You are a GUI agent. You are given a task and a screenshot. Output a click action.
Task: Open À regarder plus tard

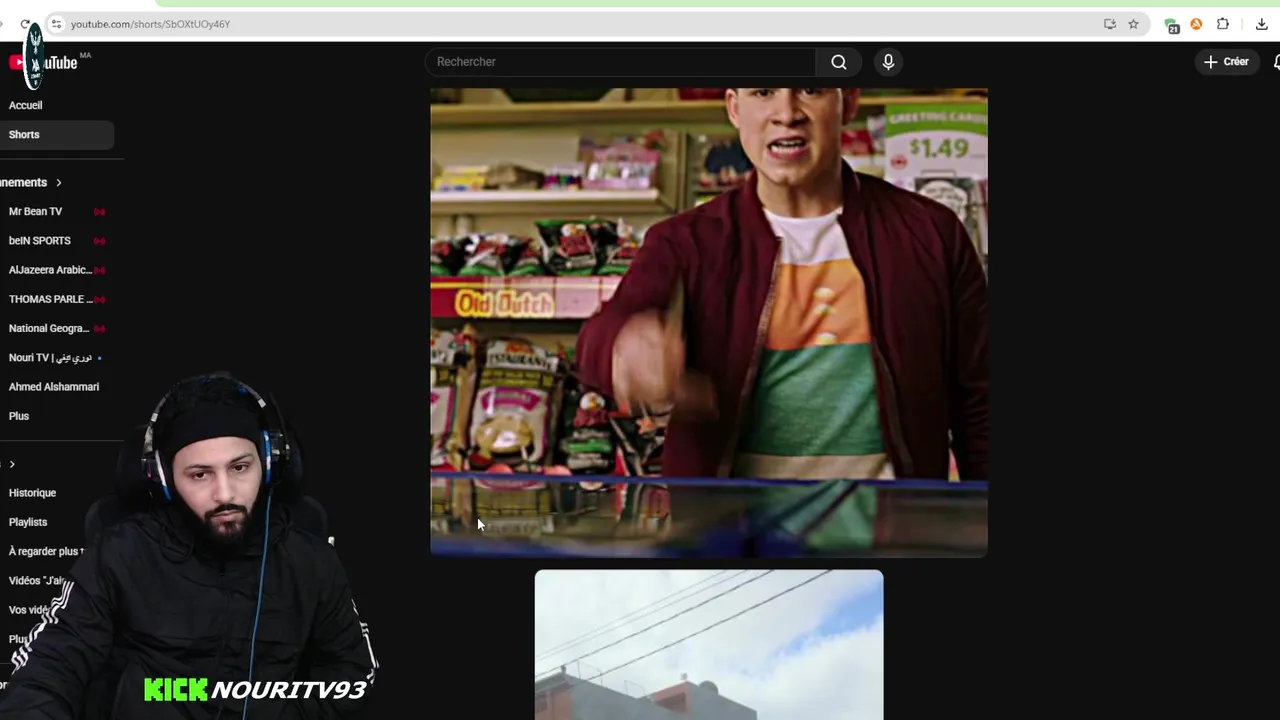[46, 551]
